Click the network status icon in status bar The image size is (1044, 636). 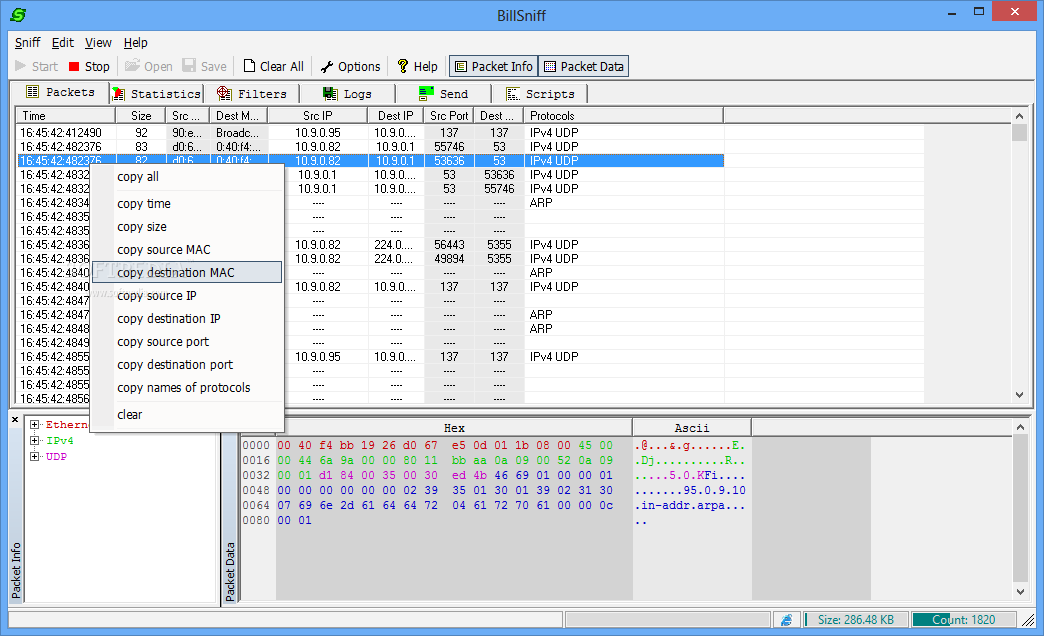tap(786, 620)
